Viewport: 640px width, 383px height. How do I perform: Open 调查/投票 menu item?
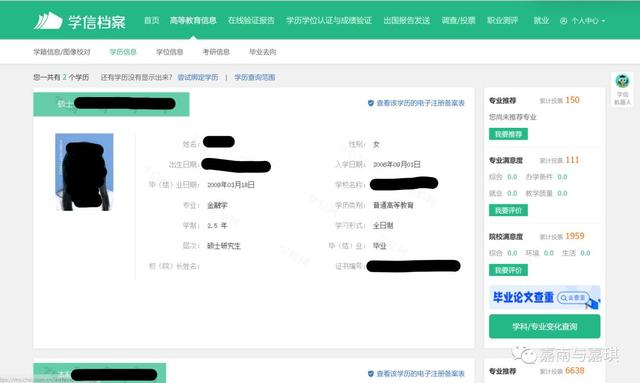(458, 20)
